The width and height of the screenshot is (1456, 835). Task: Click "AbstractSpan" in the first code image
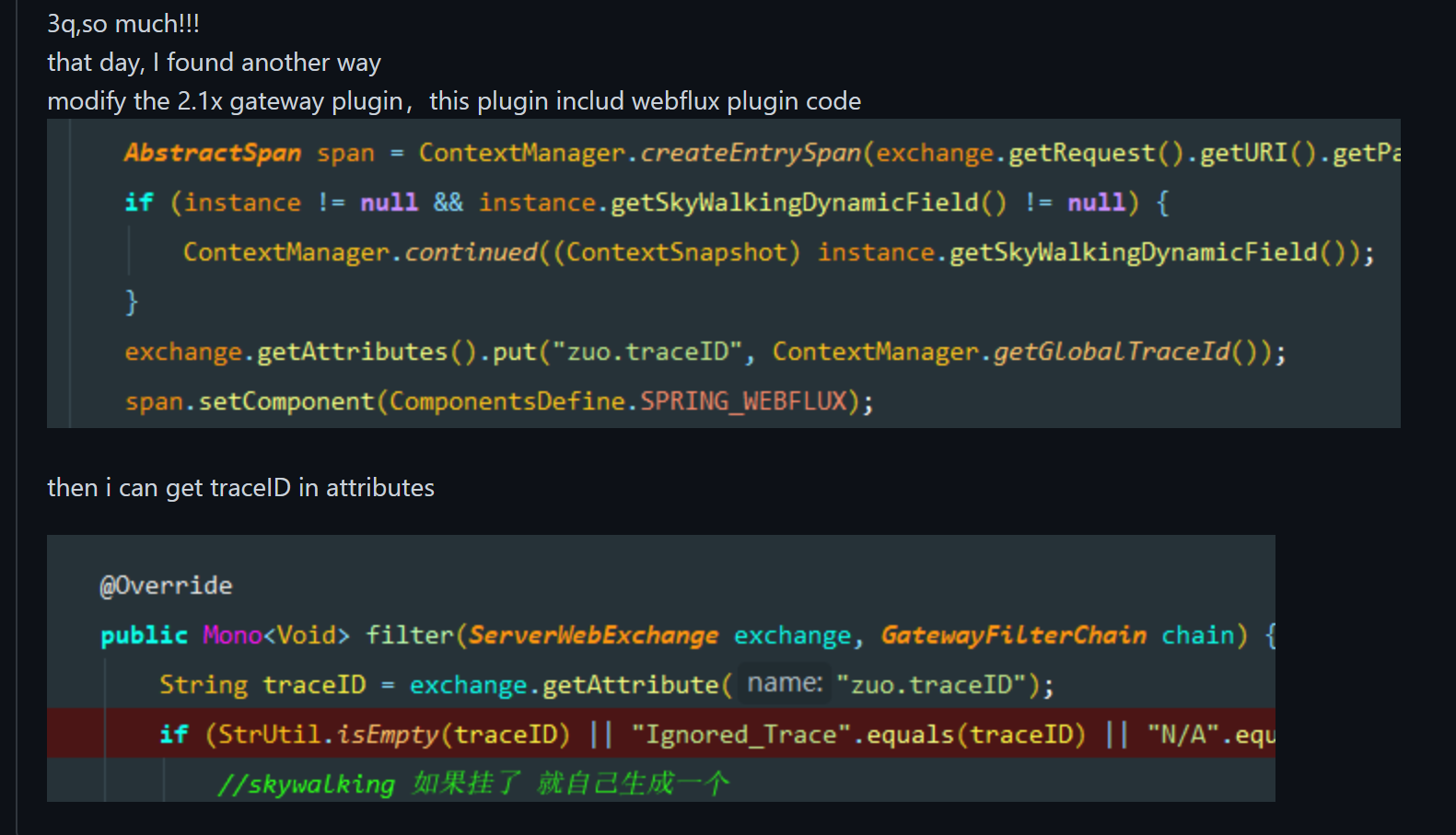pyautogui.click(x=213, y=153)
